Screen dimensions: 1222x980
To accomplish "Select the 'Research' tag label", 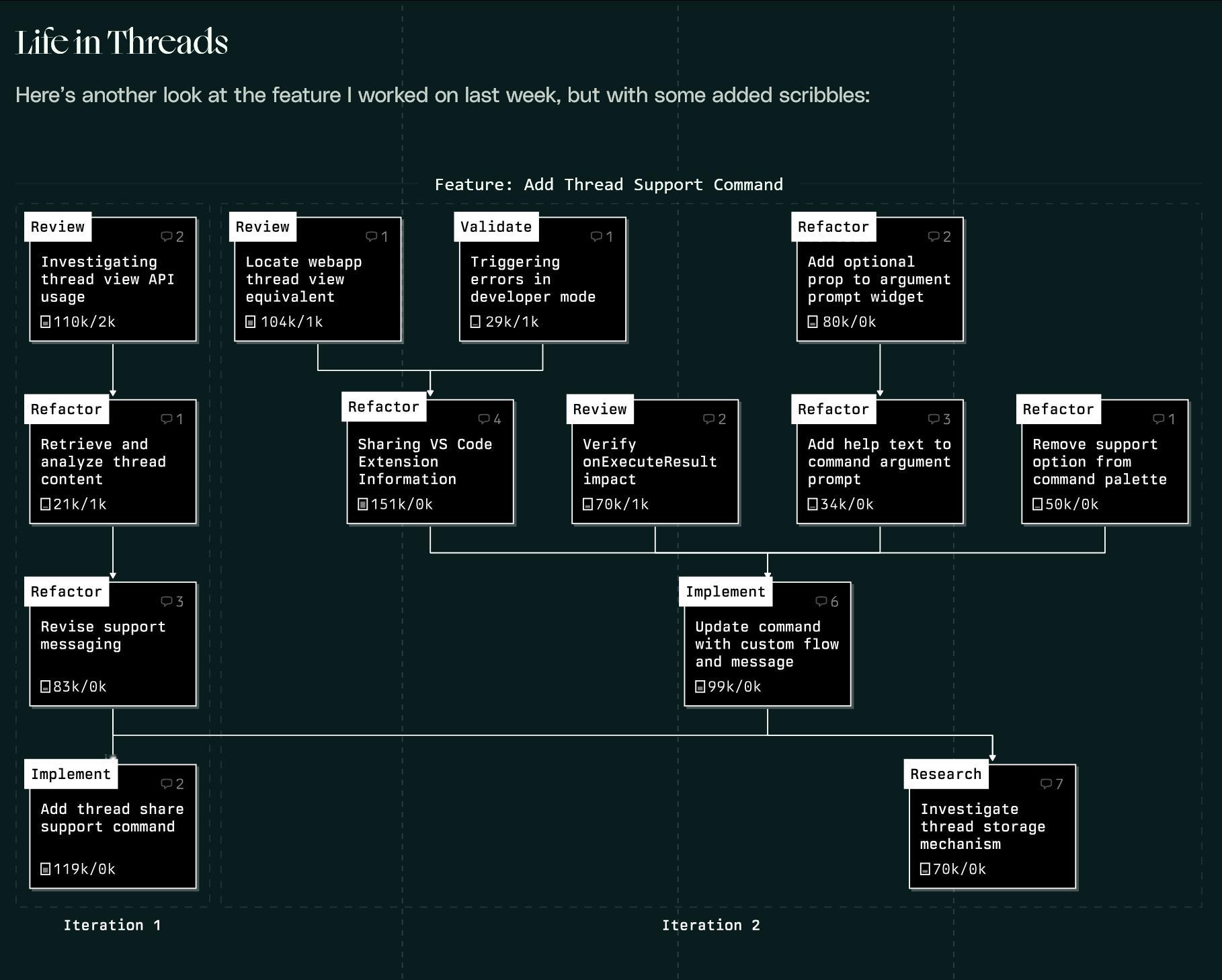I will point(946,774).
